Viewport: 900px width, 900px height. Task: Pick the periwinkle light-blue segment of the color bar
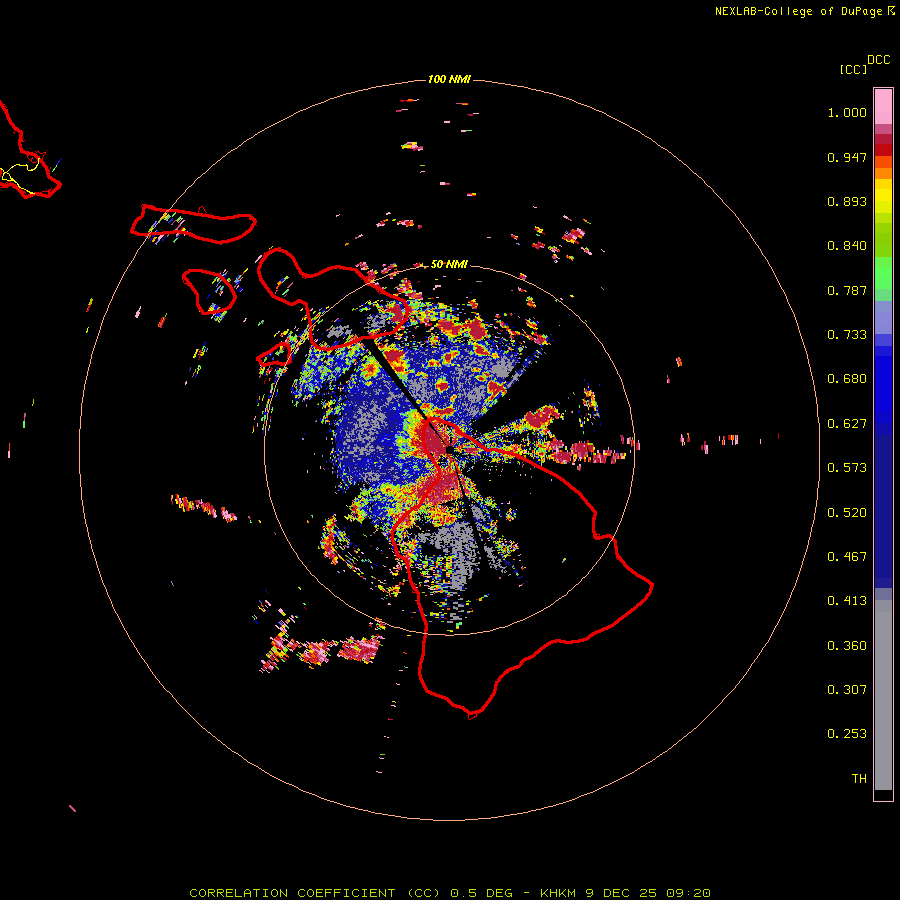[883, 318]
